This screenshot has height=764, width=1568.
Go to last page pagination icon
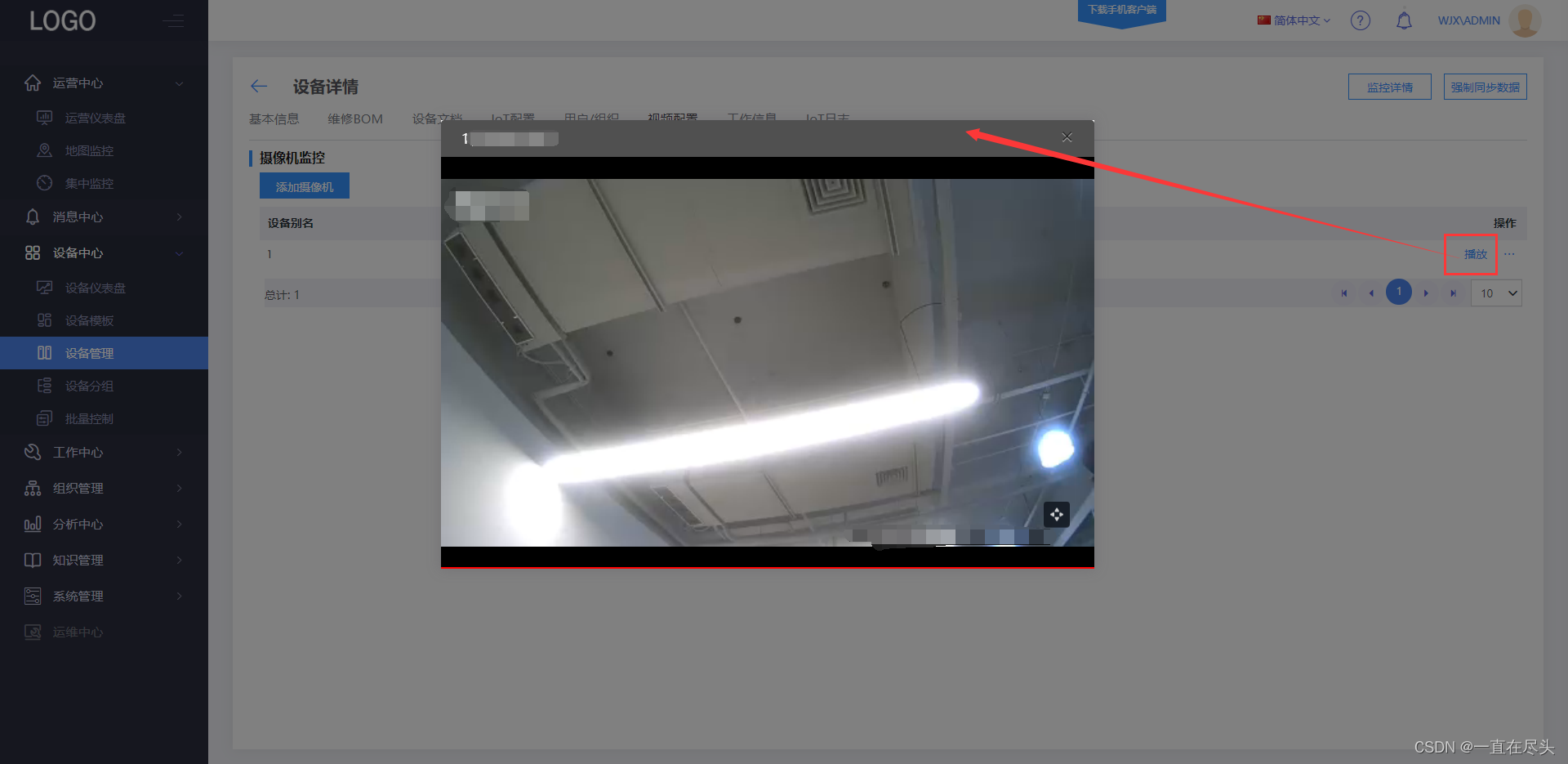coord(1453,293)
